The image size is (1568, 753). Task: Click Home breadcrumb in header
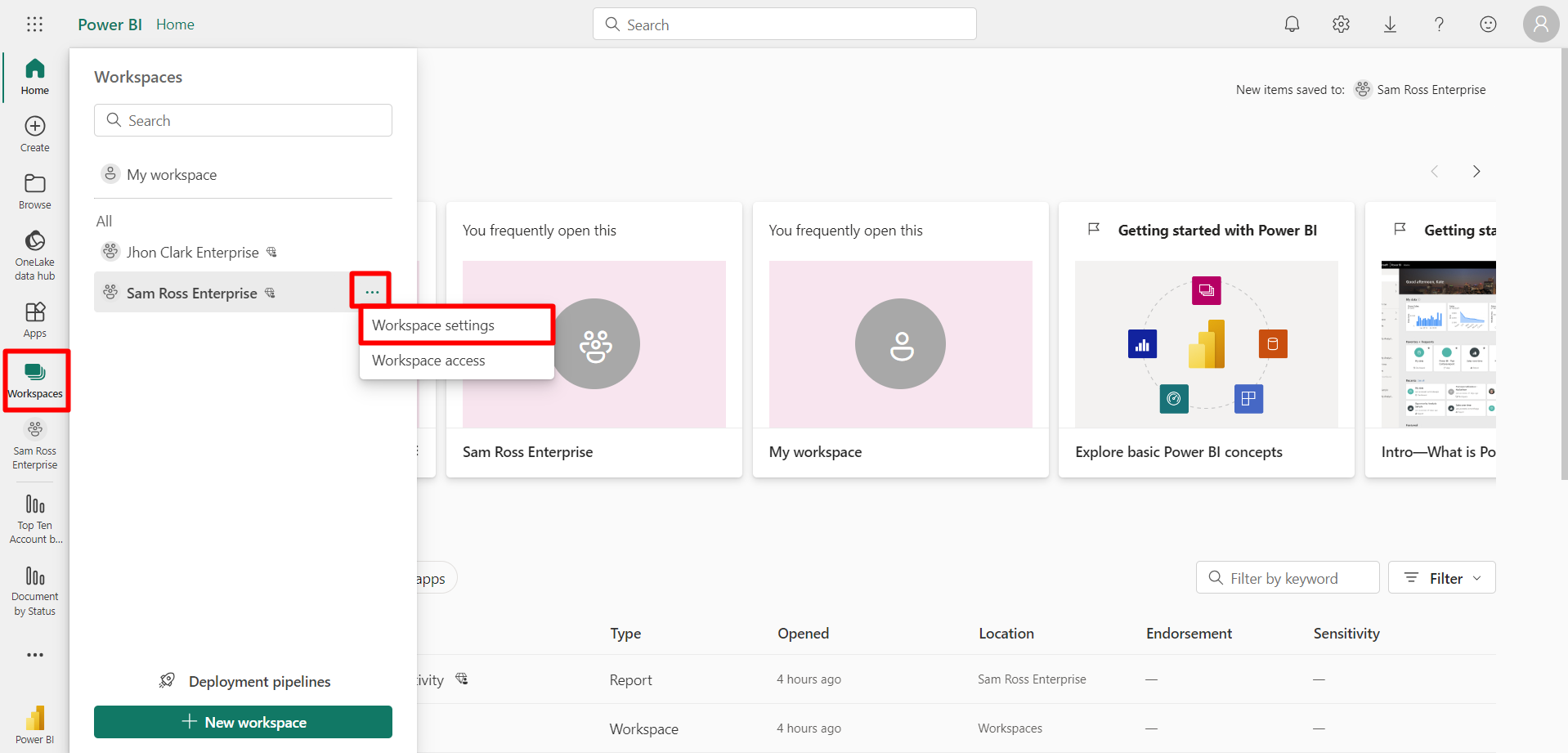point(175,25)
